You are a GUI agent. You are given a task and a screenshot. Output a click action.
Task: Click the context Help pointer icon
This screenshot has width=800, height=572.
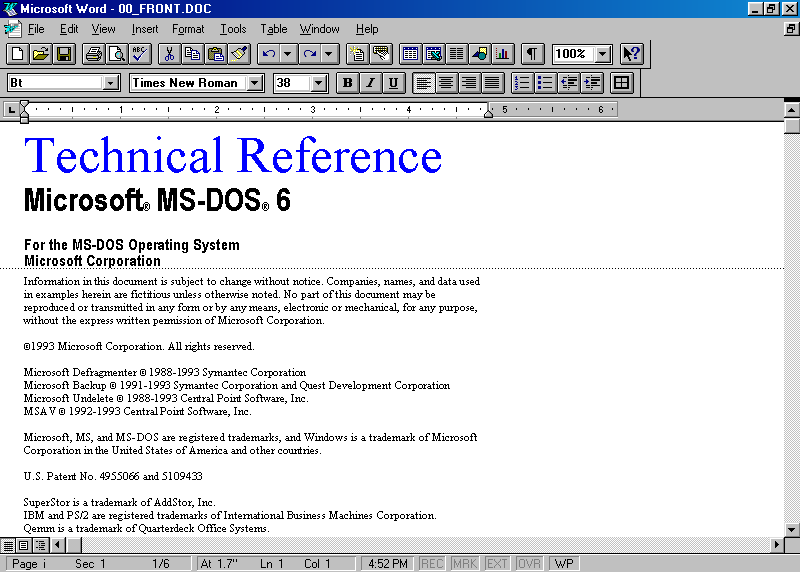[632, 54]
